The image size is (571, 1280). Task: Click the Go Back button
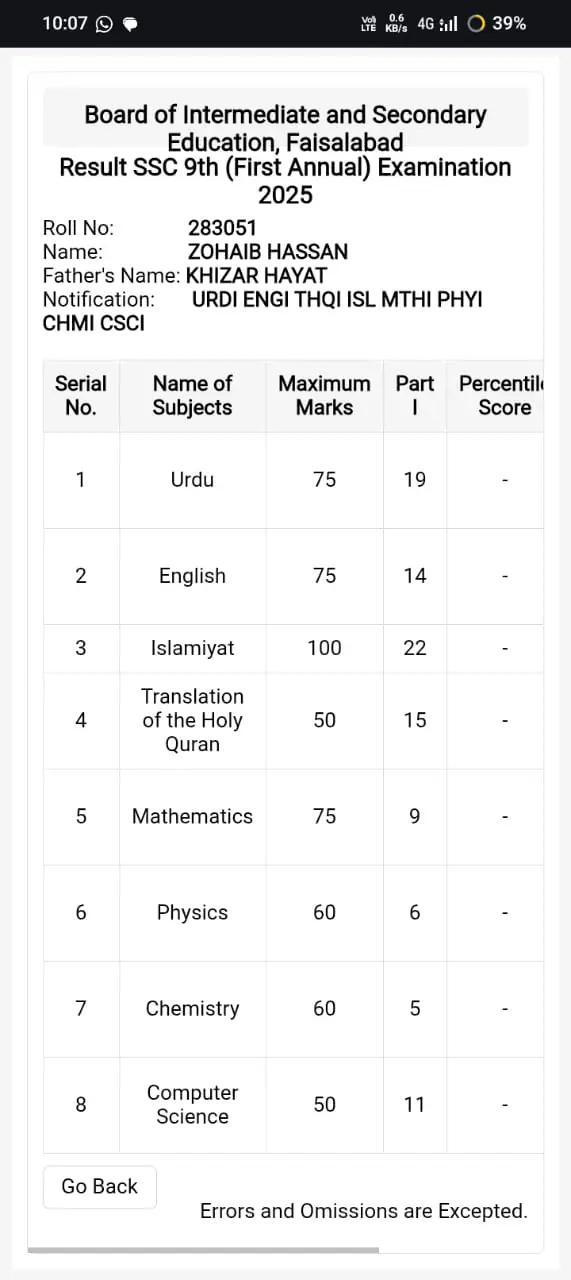click(100, 1186)
